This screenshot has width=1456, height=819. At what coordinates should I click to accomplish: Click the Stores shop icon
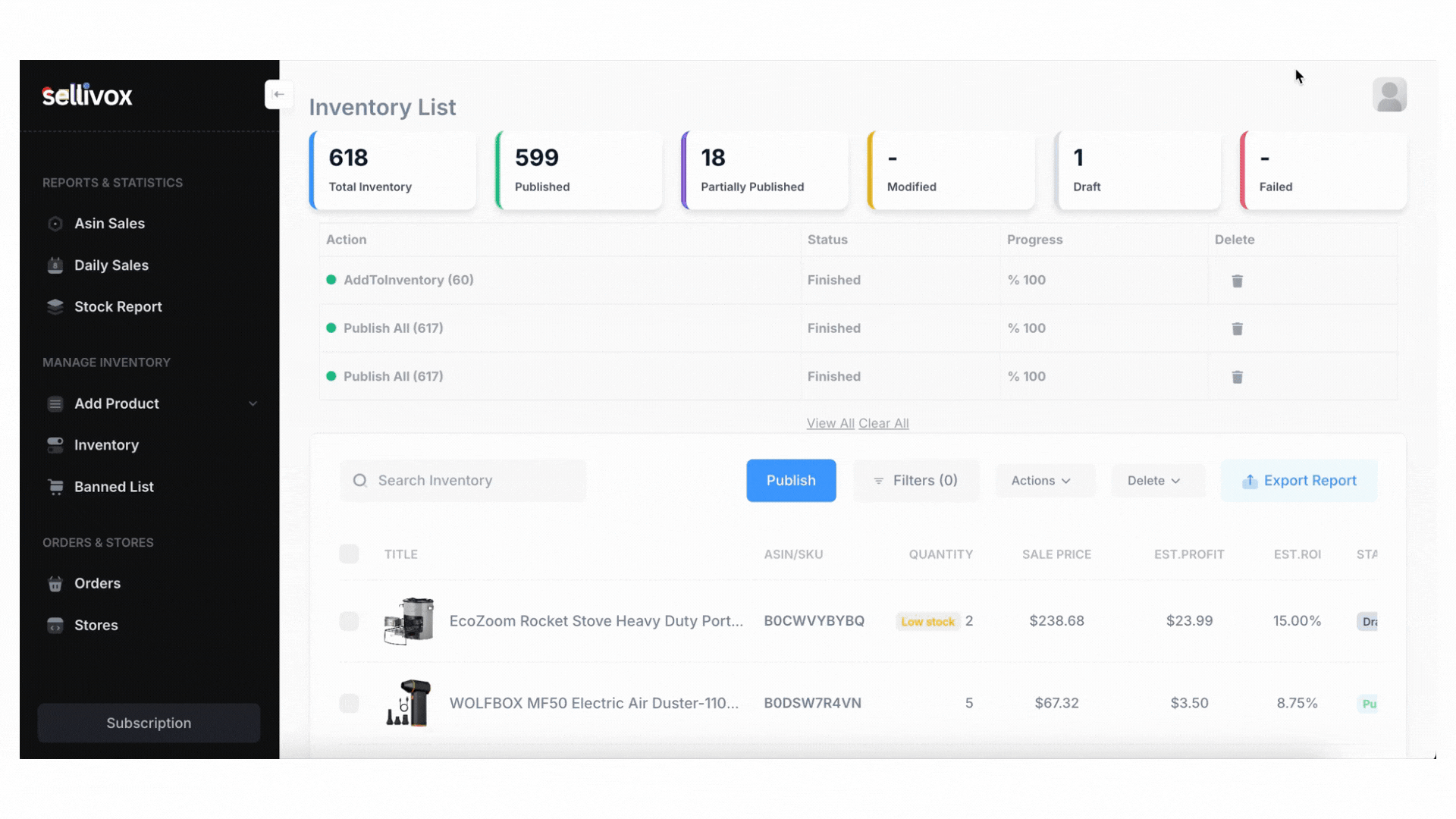(x=55, y=626)
